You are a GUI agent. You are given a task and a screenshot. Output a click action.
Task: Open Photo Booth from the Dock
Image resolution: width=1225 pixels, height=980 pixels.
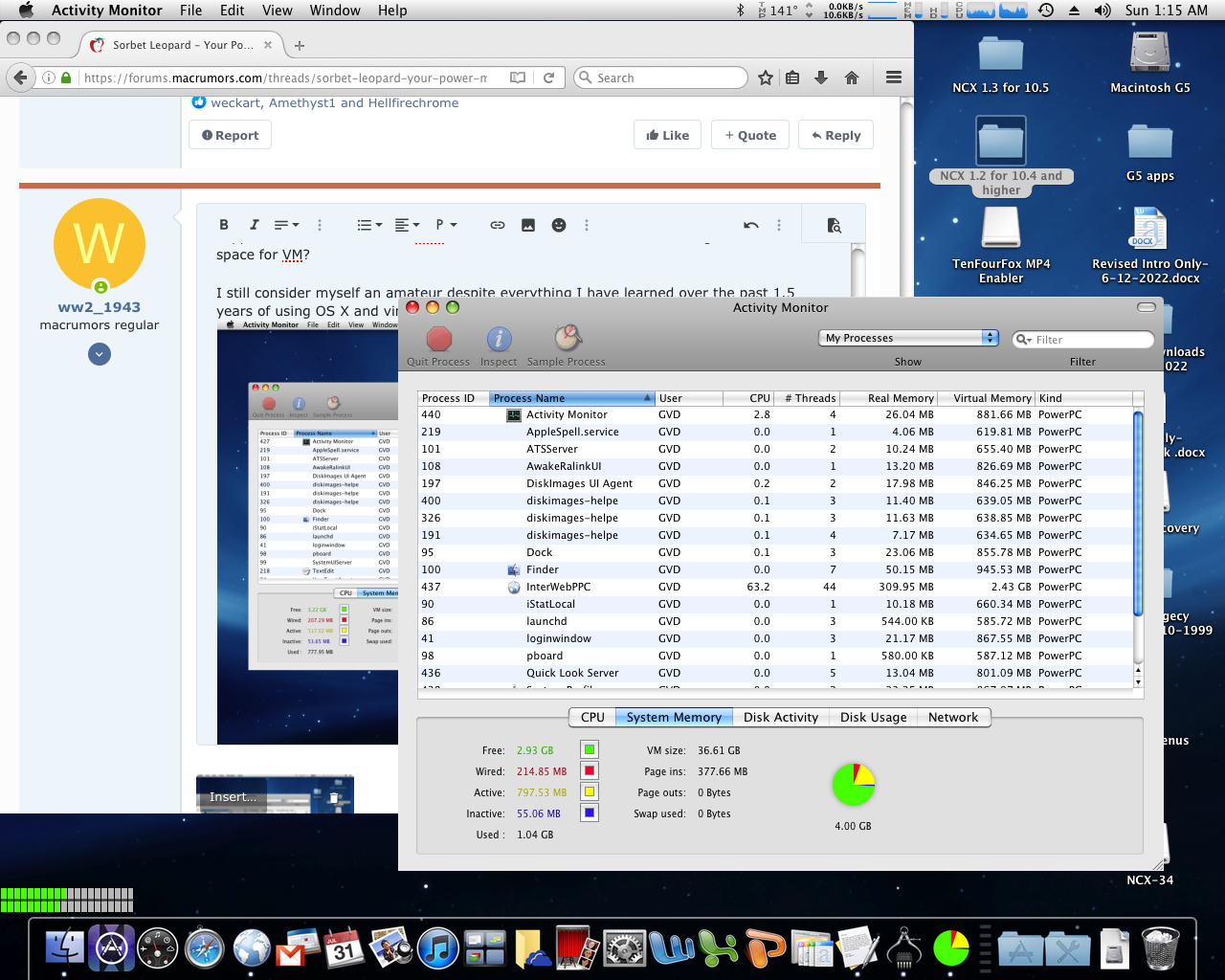577,947
